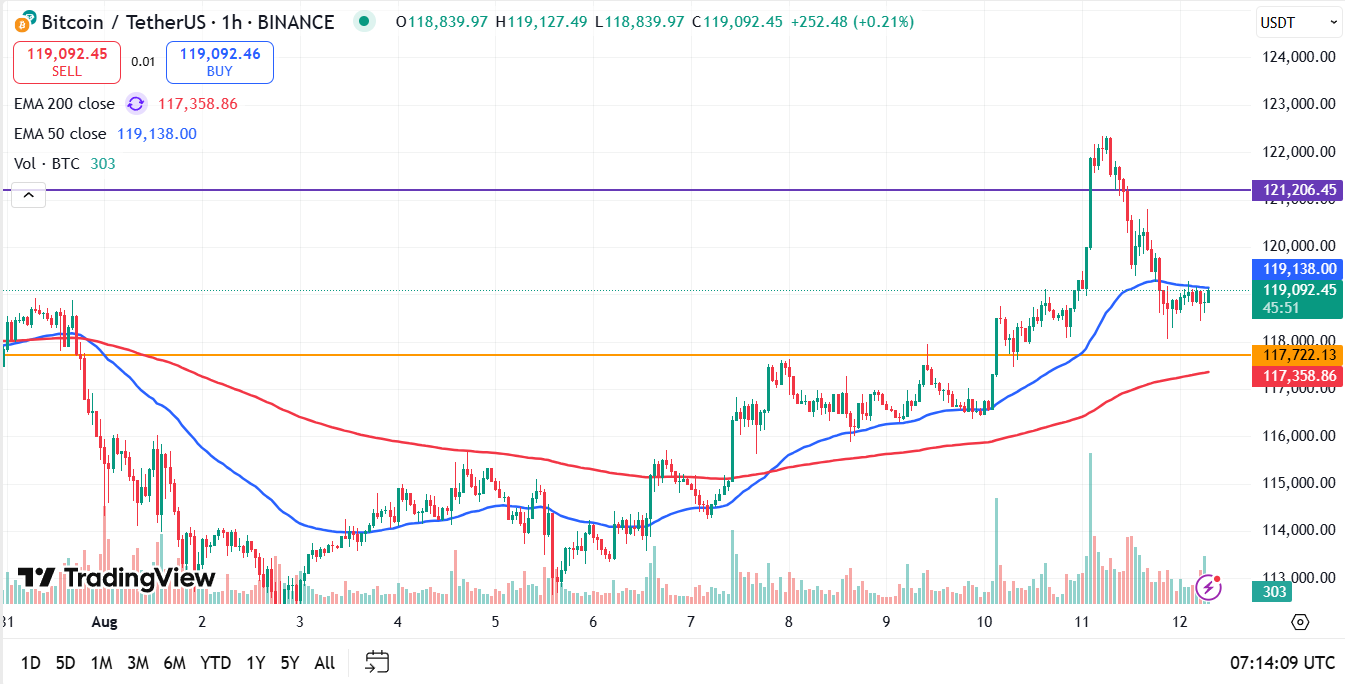The image size is (1345, 684).
Task: Select the 5D time range
Action: (x=65, y=662)
